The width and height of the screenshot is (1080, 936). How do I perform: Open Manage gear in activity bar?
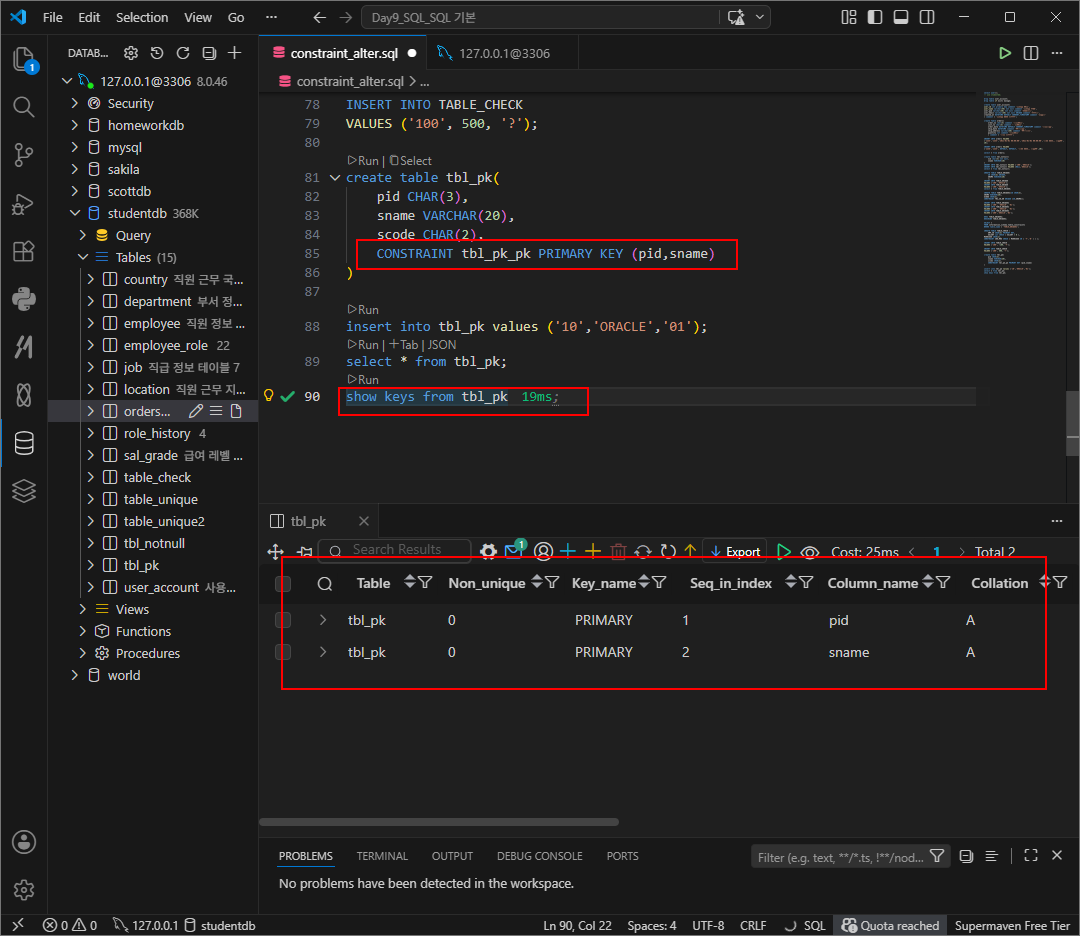pos(23,890)
